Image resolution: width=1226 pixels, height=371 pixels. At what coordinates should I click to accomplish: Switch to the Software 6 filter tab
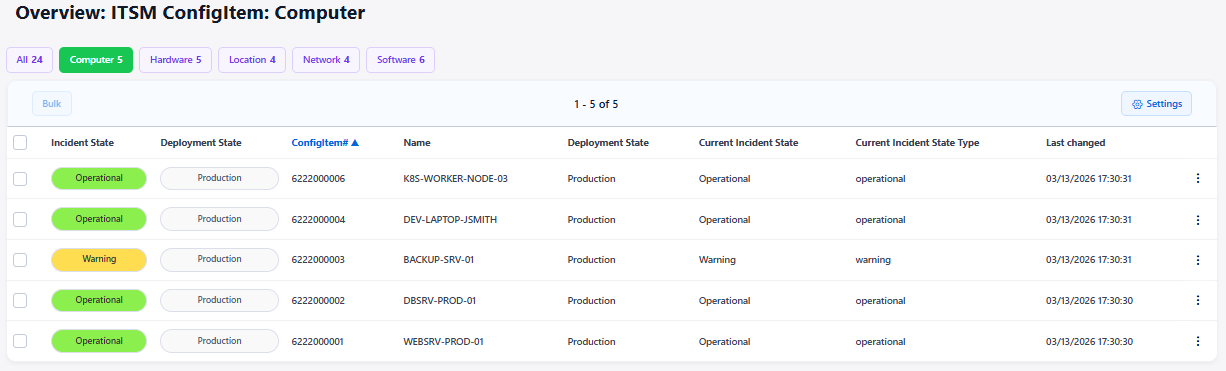point(400,60)
